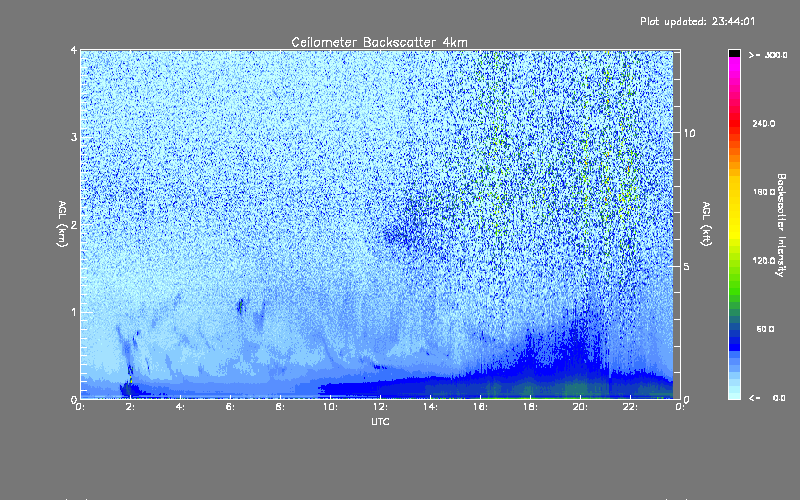Click the 3 km tick label
800x500 pixels.
pos(73,137)
